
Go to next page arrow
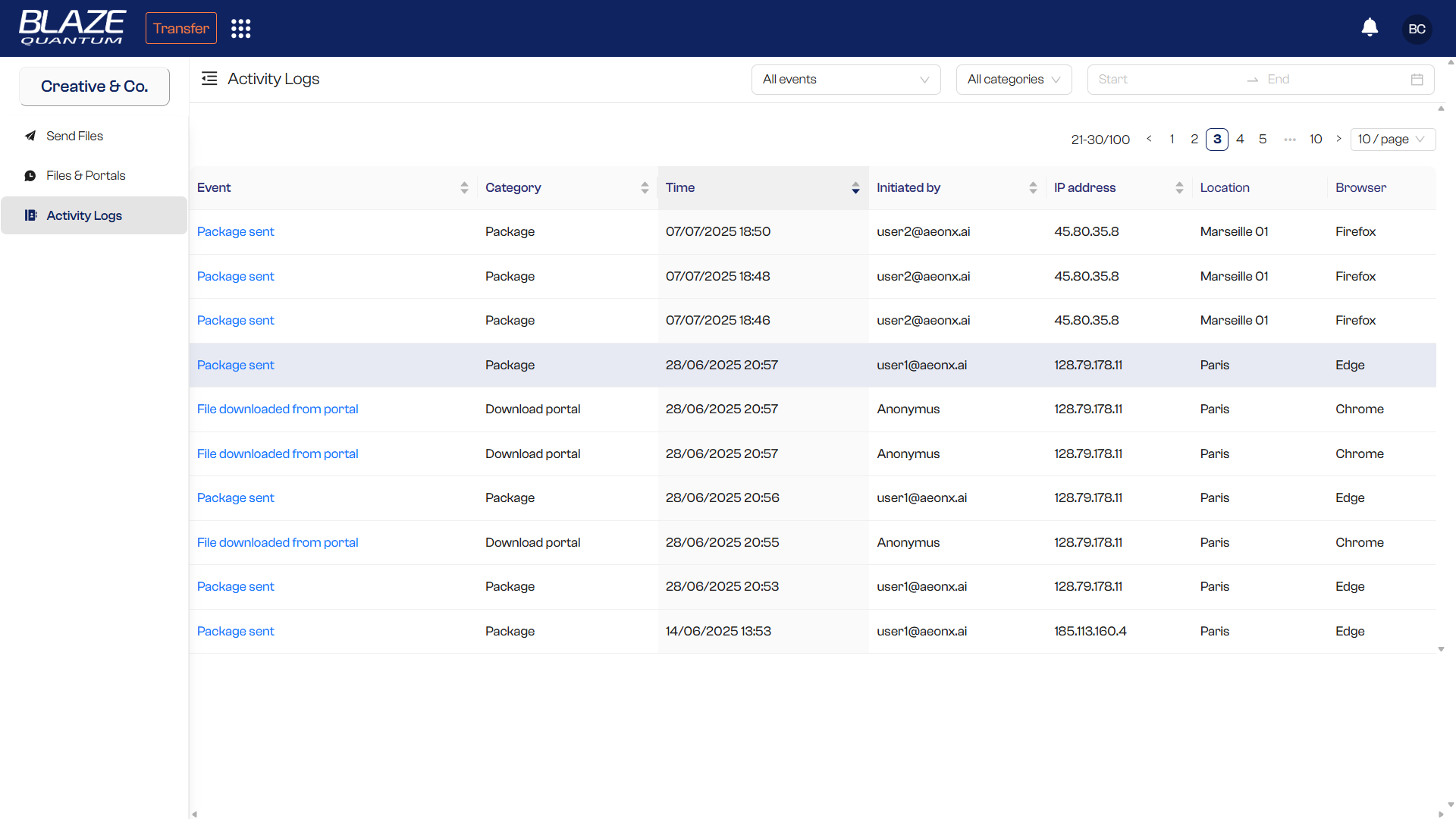[x=1338, y=139]
